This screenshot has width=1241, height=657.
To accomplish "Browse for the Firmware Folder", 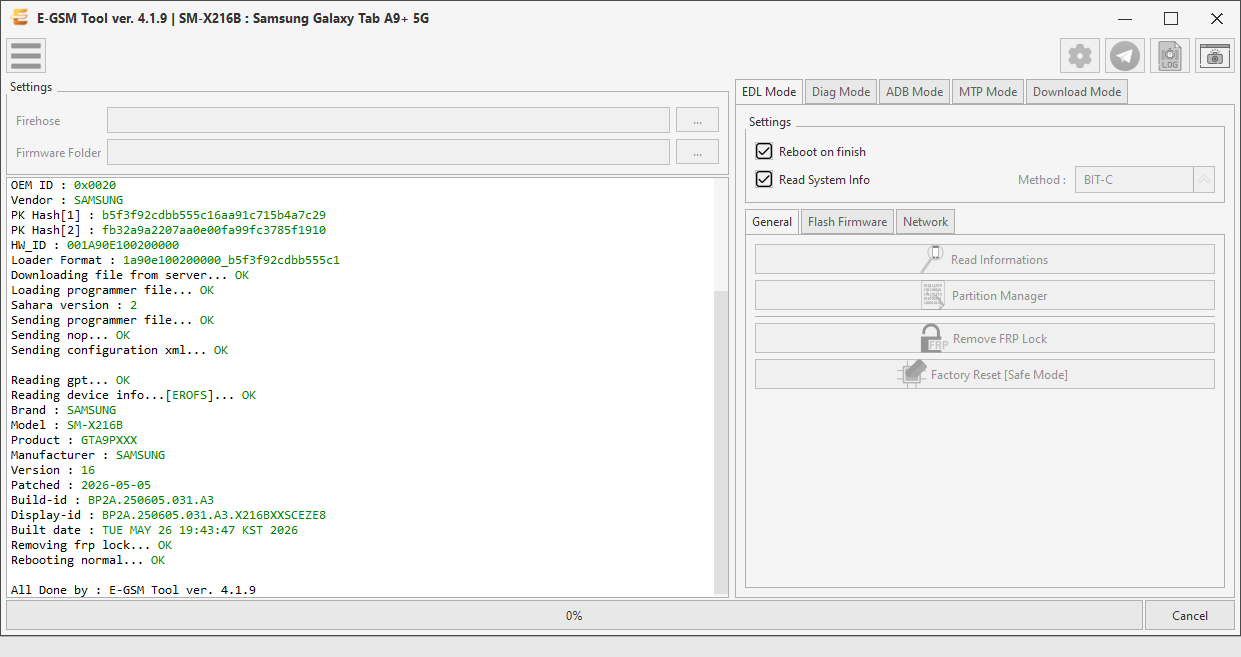I will click(x=697, y=152).
